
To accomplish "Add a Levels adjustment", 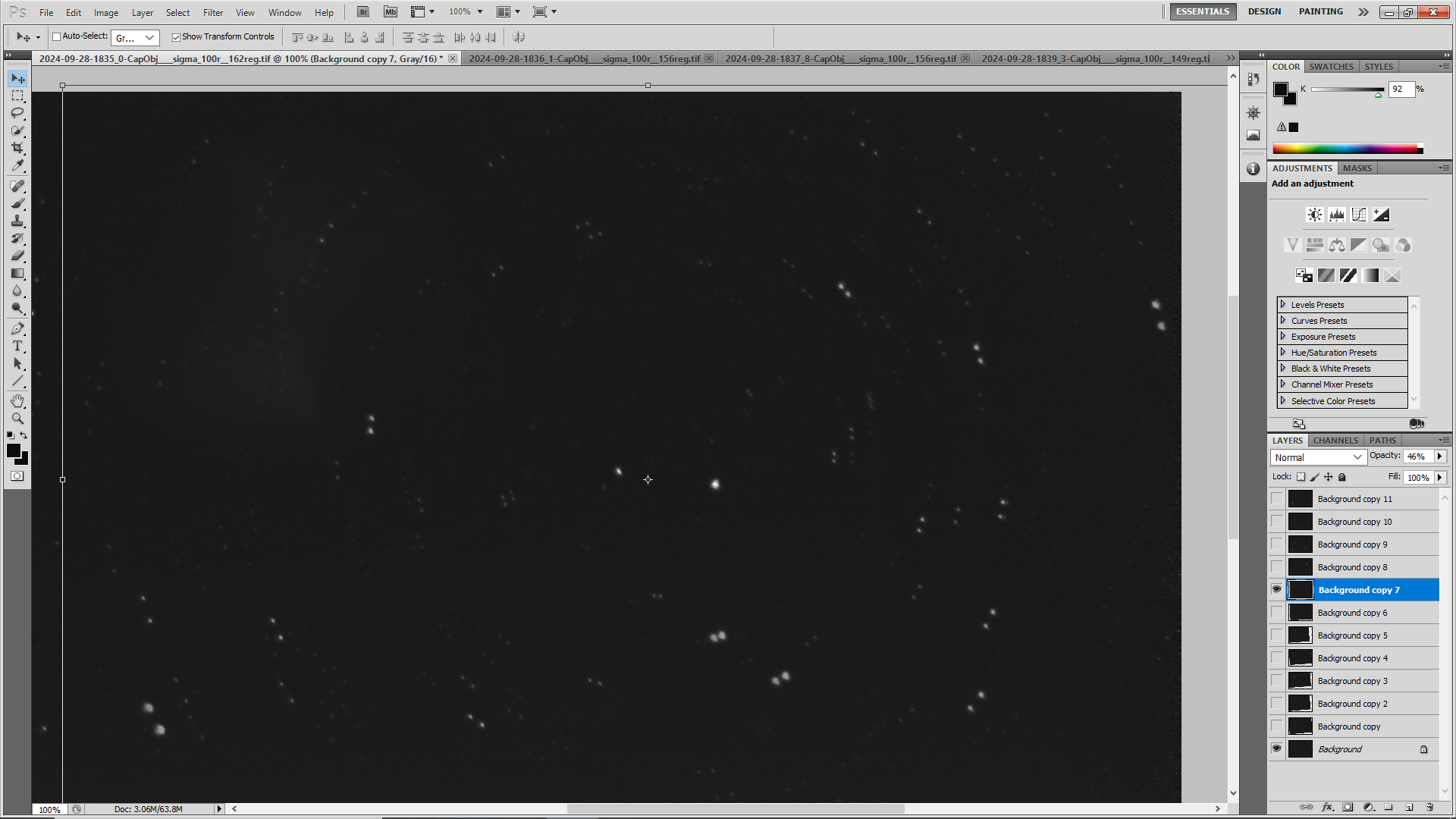I will 1337,215.
